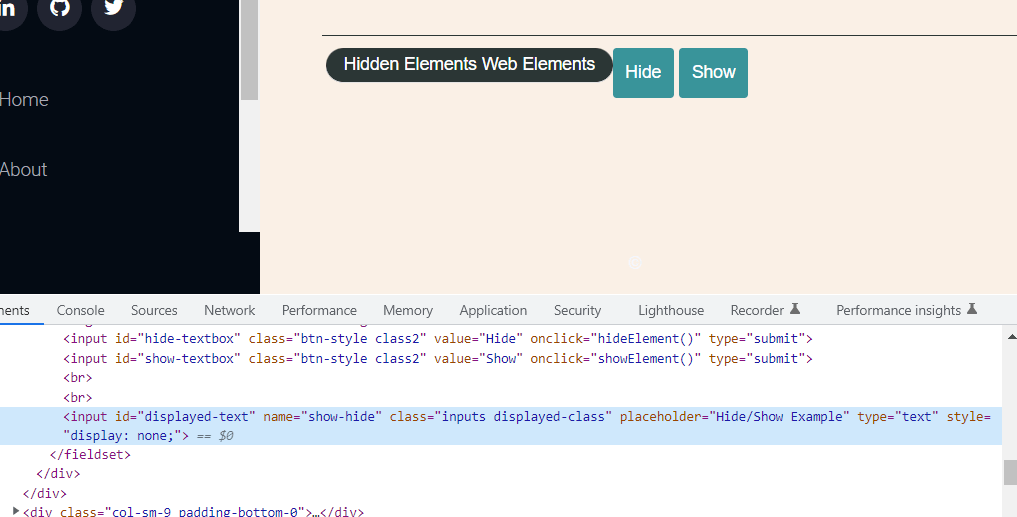Click the Hidden Elements Web Elements label
The width and height of the screenshot is (1017, 517).
tap(469, 65)
